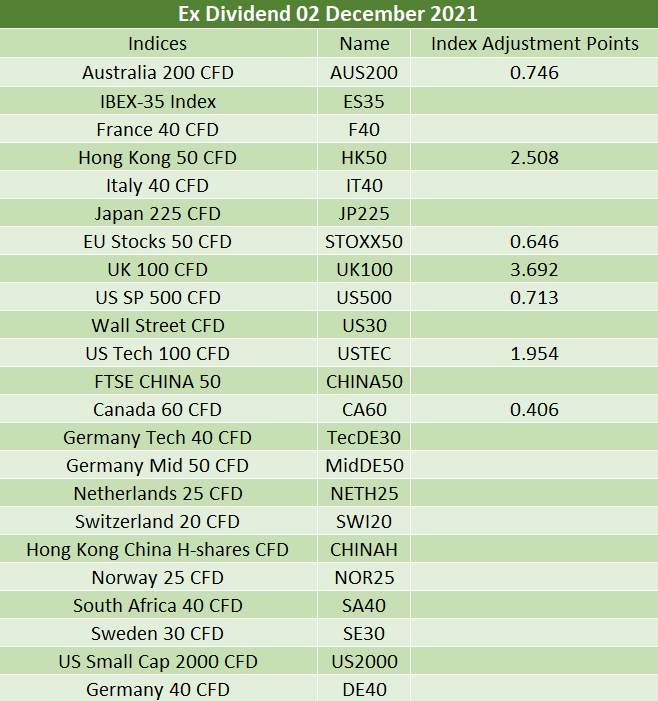Select the Indices column header
The height and width of the screenshot is (701, 658).
click(157, 44)
